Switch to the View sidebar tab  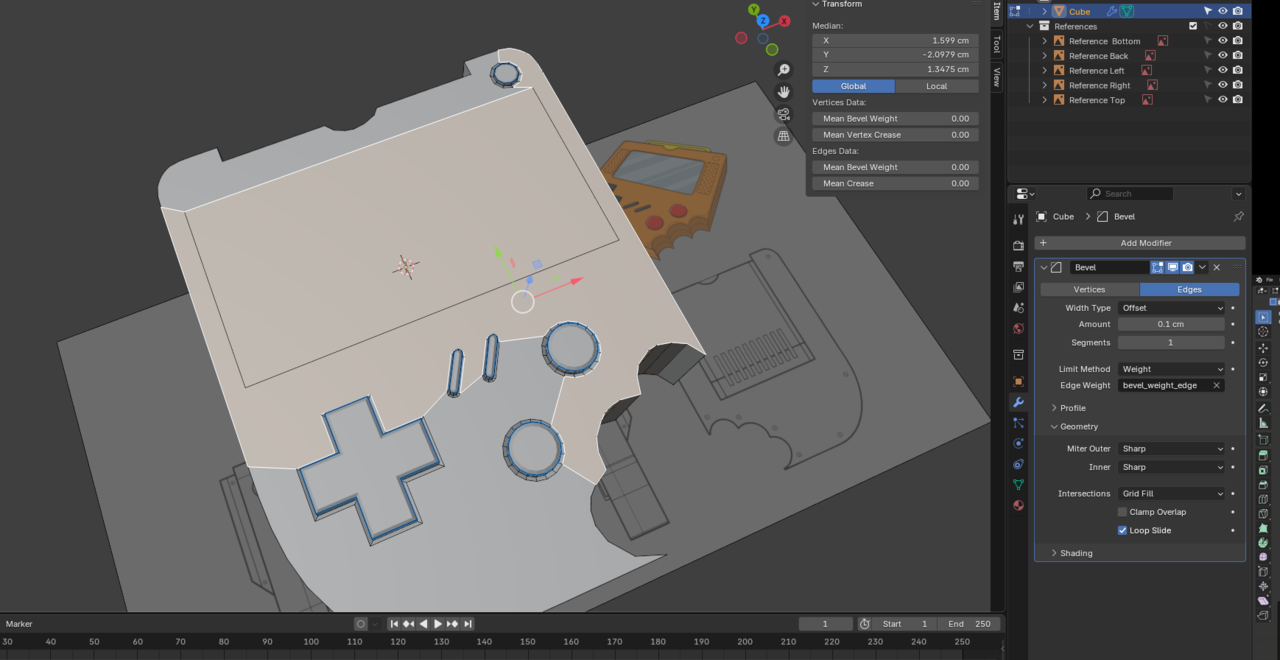tap(997, 73)
